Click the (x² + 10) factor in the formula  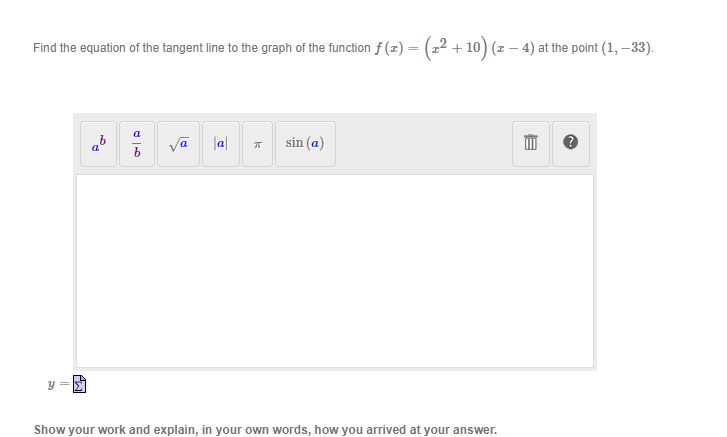tap(456, 48)
